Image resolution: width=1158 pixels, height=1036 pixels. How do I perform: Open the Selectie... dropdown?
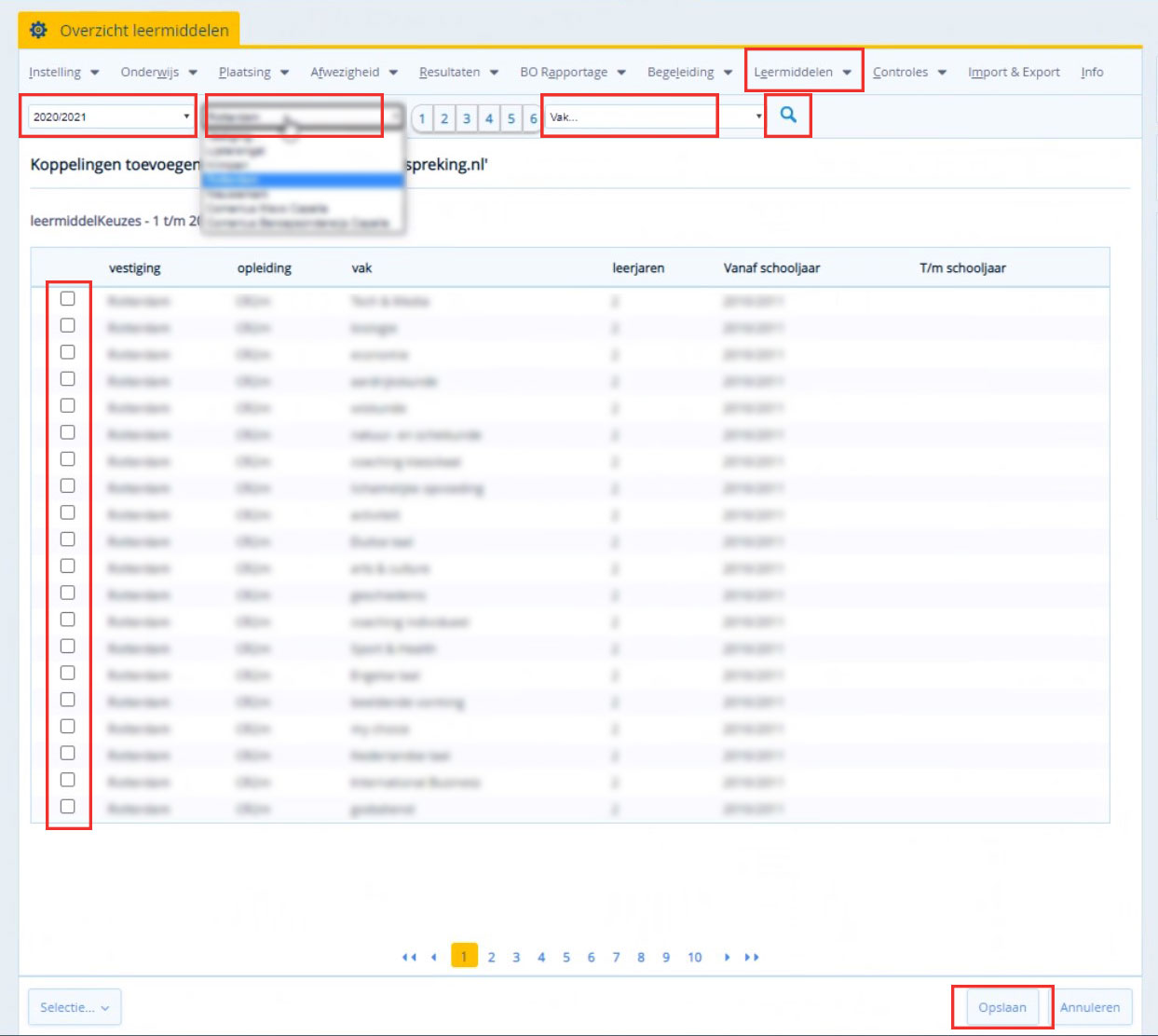coord(75,1007)
